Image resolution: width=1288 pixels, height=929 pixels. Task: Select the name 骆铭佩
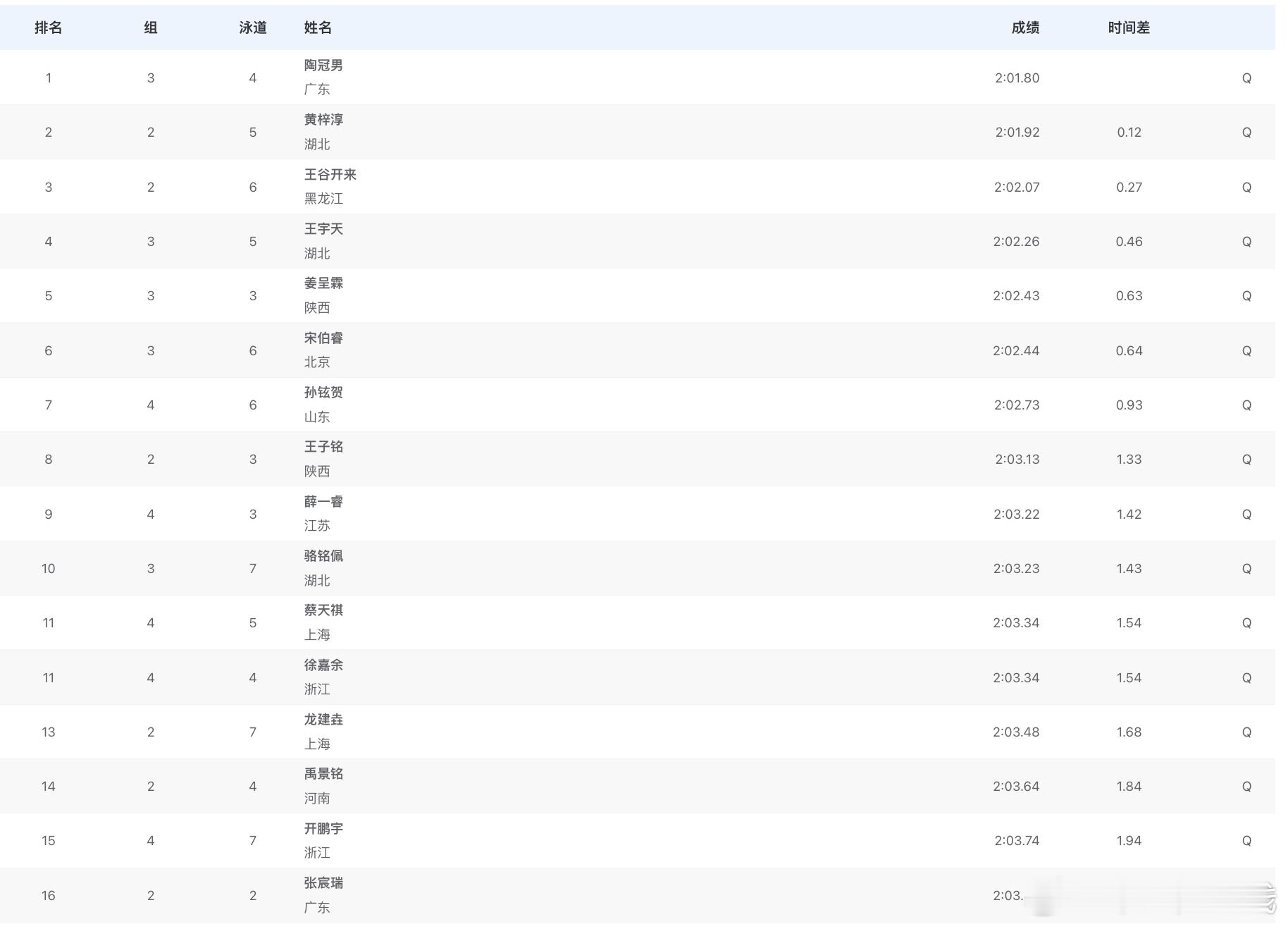coord(323,556)
